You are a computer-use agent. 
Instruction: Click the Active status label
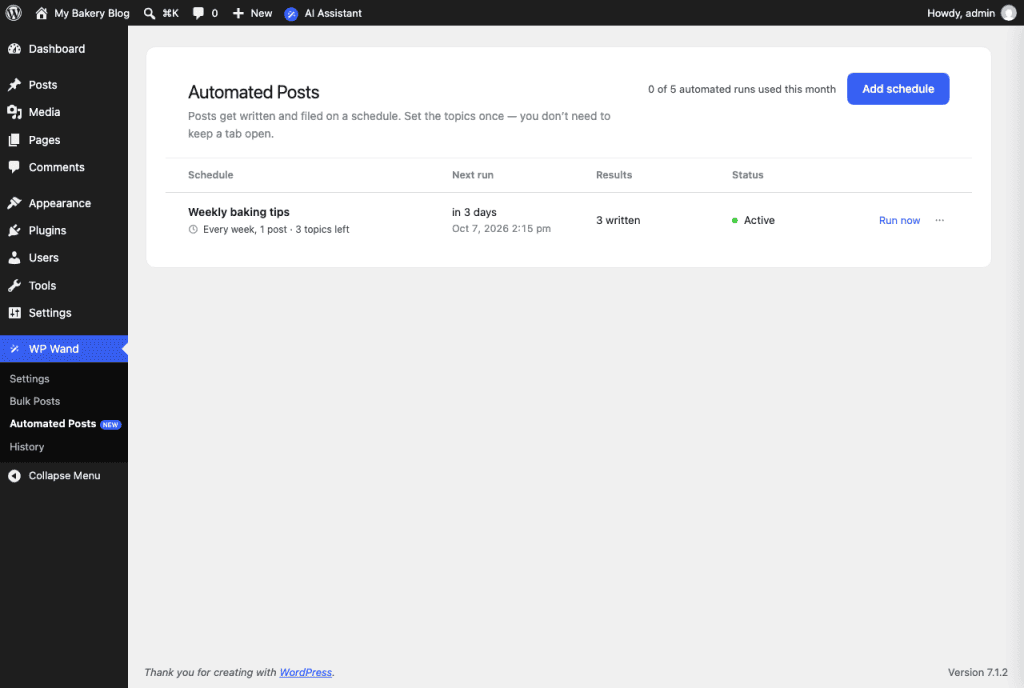(x=760, y=221)
